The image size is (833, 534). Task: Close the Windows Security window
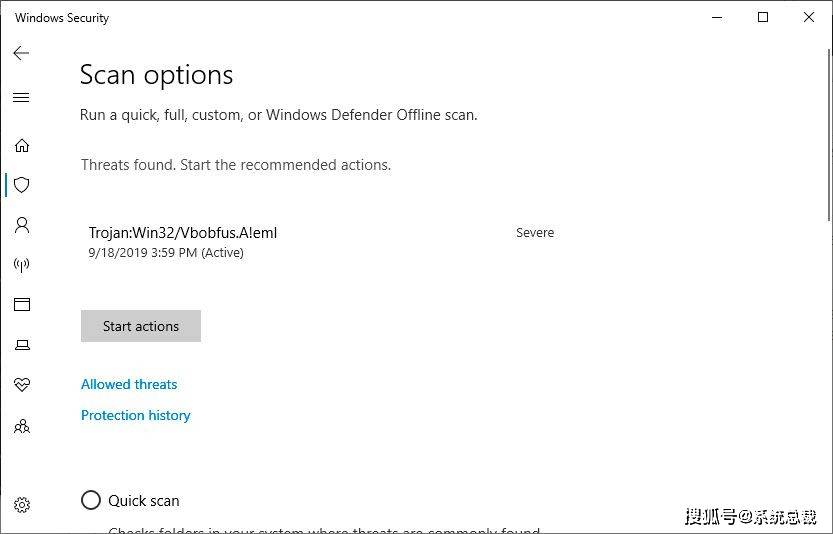point(809,18)
